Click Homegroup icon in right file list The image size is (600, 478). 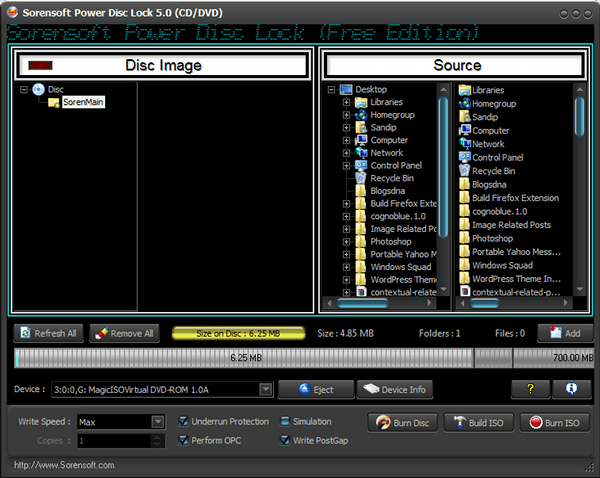coord(465,103)
